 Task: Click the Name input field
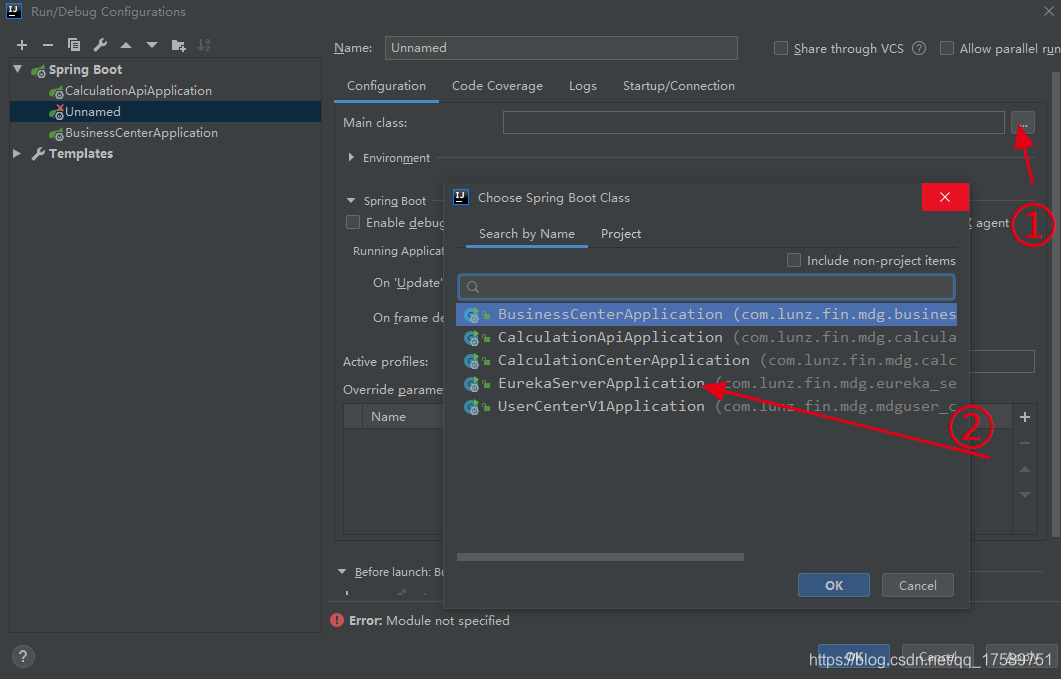pos(561,48)
